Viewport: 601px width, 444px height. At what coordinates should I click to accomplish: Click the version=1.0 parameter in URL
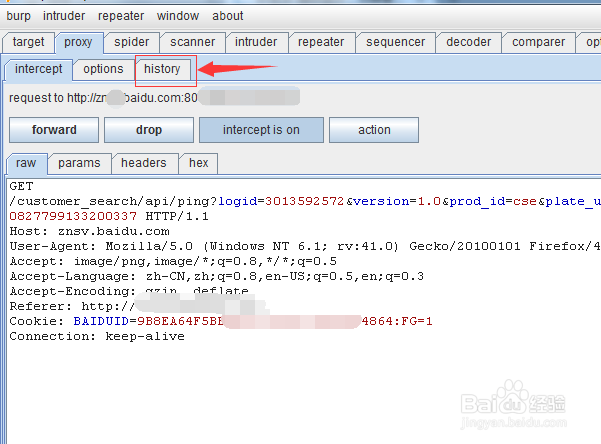tap(397, 201)
